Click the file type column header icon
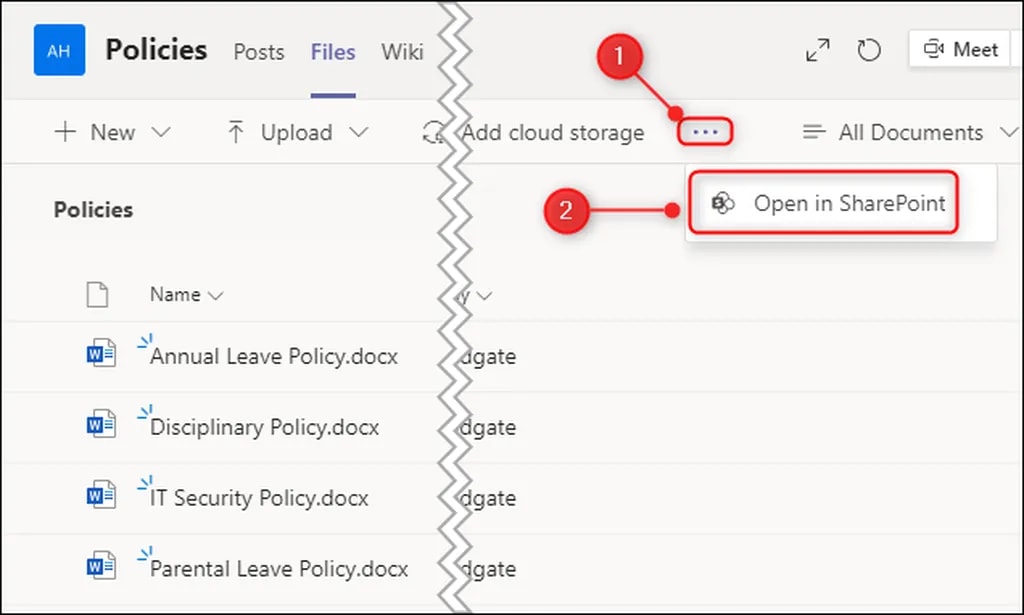The image size is (1024, 615). tap(97, 294)
